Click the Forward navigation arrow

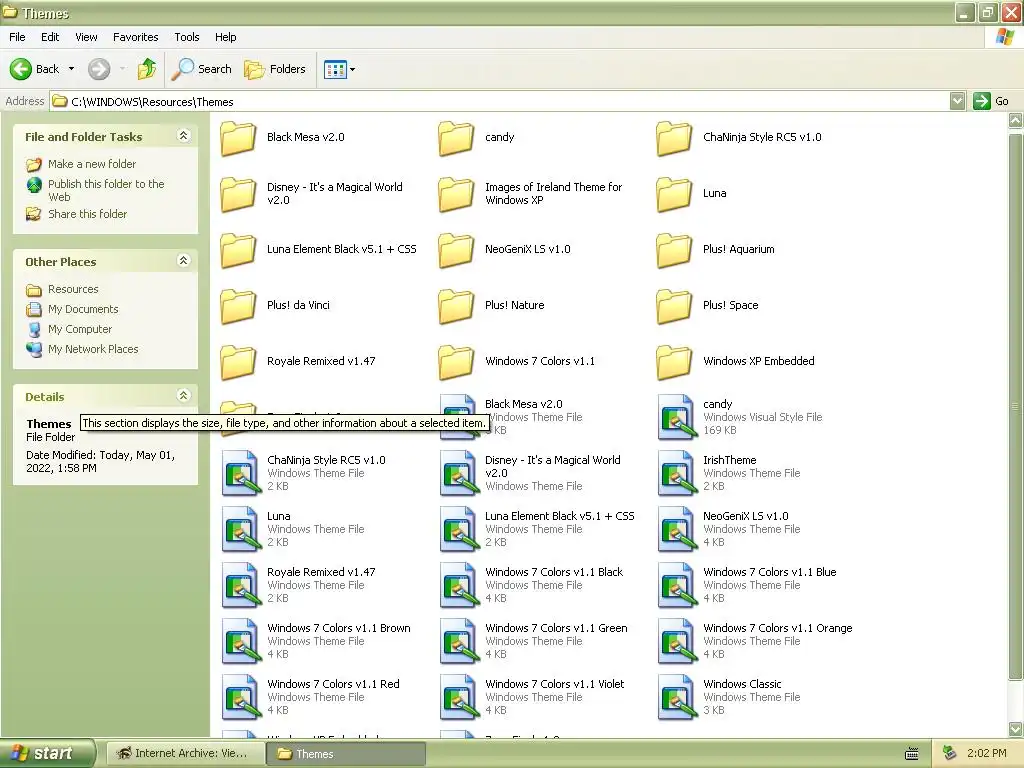(99, 69)
